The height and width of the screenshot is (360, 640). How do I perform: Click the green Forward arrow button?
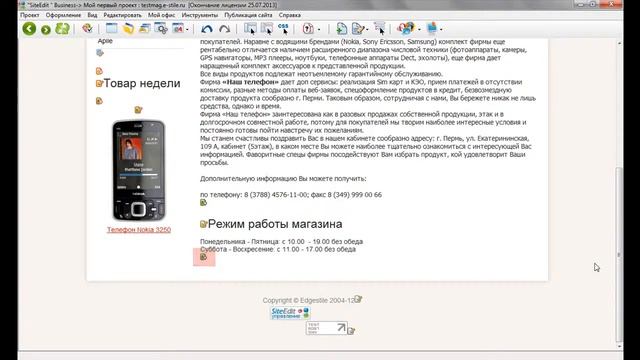pyautogui.click(x=46, y=29)
